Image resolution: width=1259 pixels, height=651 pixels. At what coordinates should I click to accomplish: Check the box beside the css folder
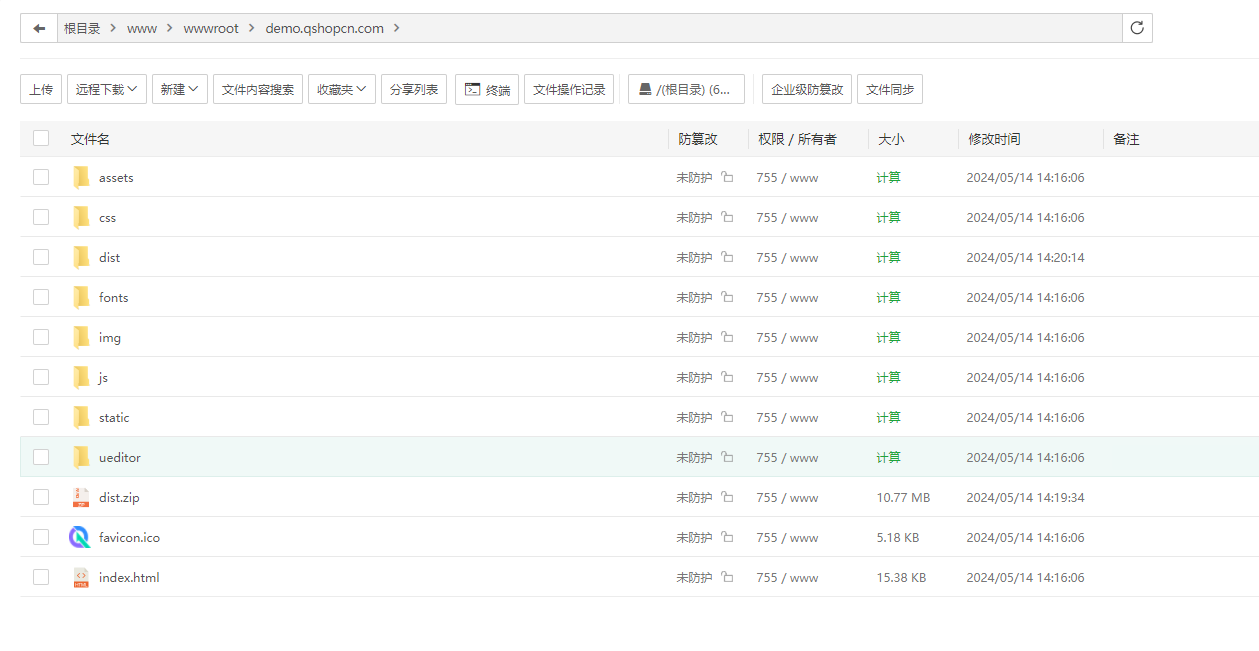point(41,217)
